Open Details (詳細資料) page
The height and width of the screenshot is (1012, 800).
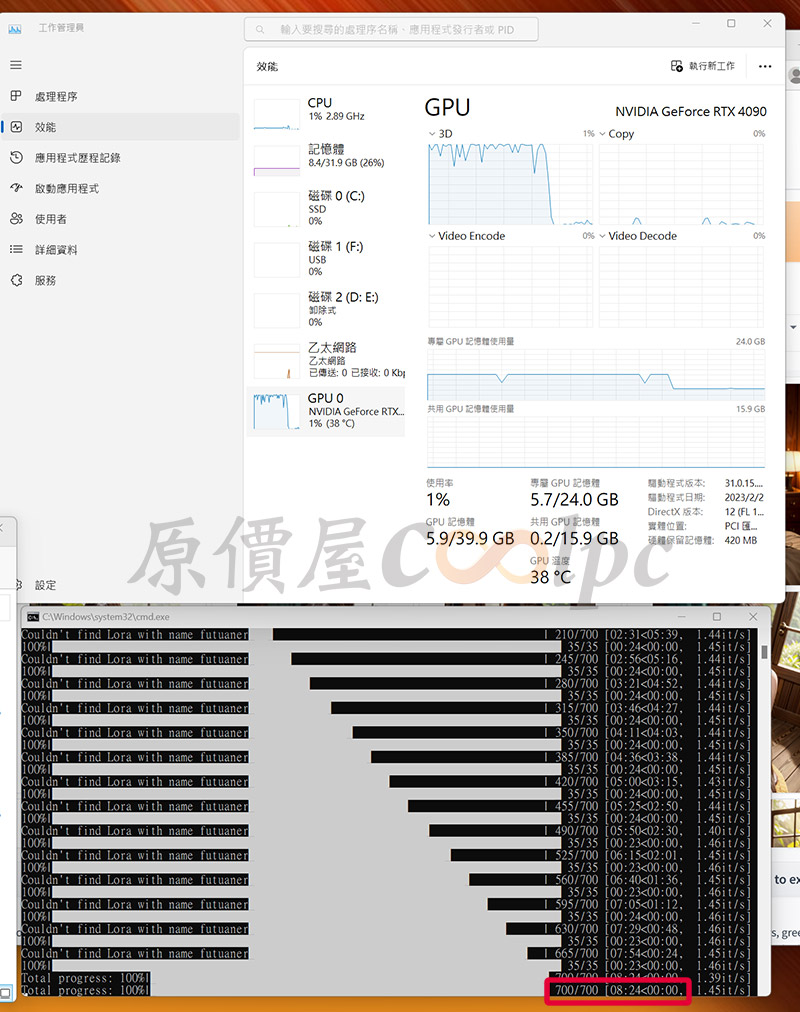click(120, 249)
